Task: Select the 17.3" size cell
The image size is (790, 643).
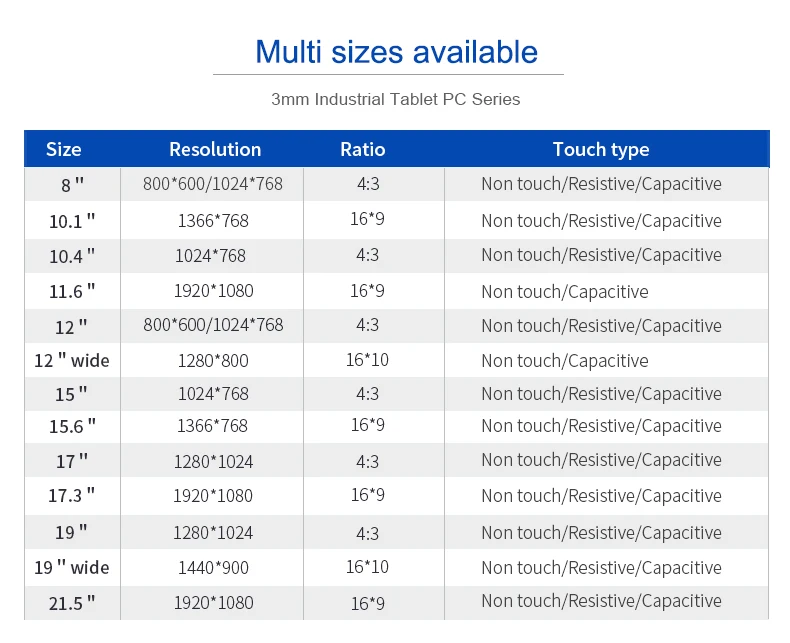Action: point(72,495)
